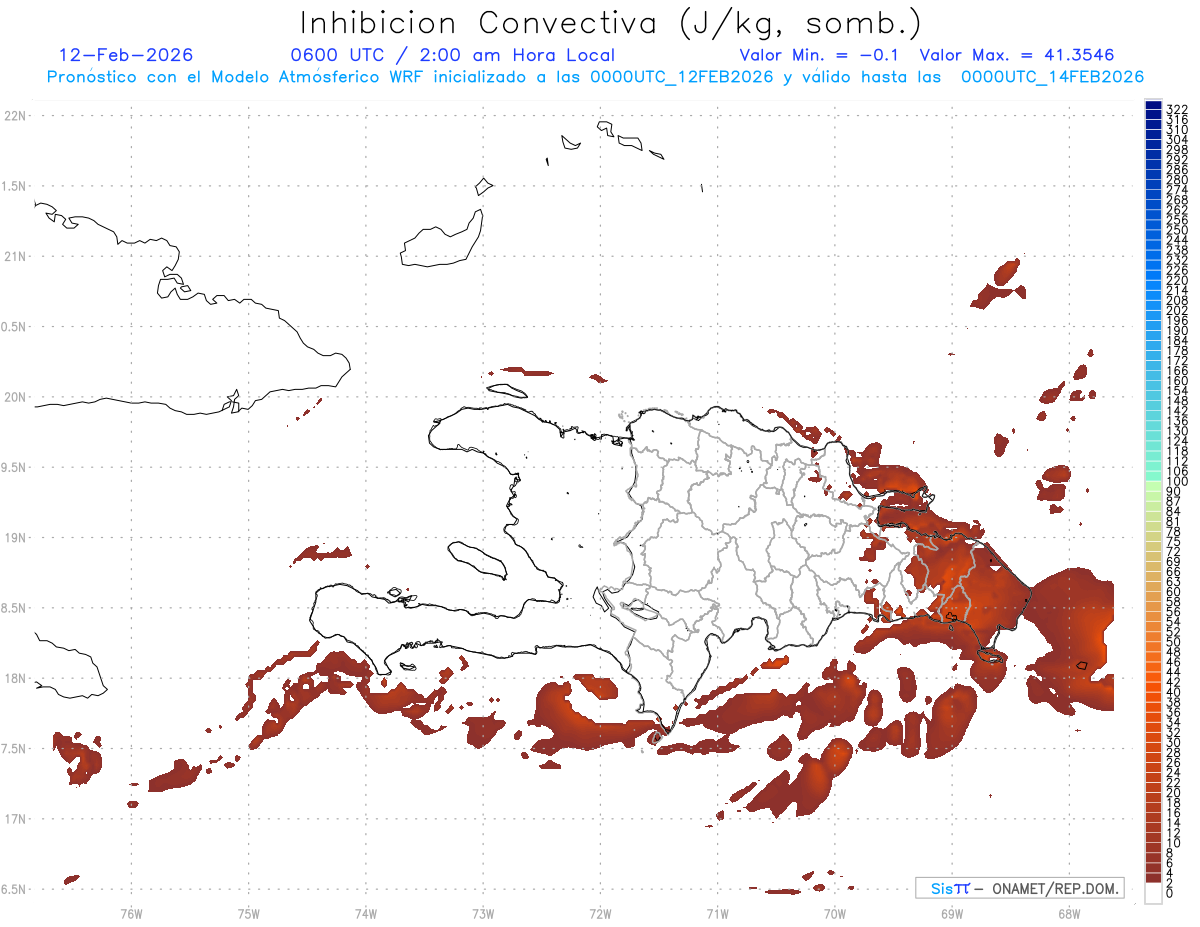Click the legend value "322"

[x=1177, y=108]
